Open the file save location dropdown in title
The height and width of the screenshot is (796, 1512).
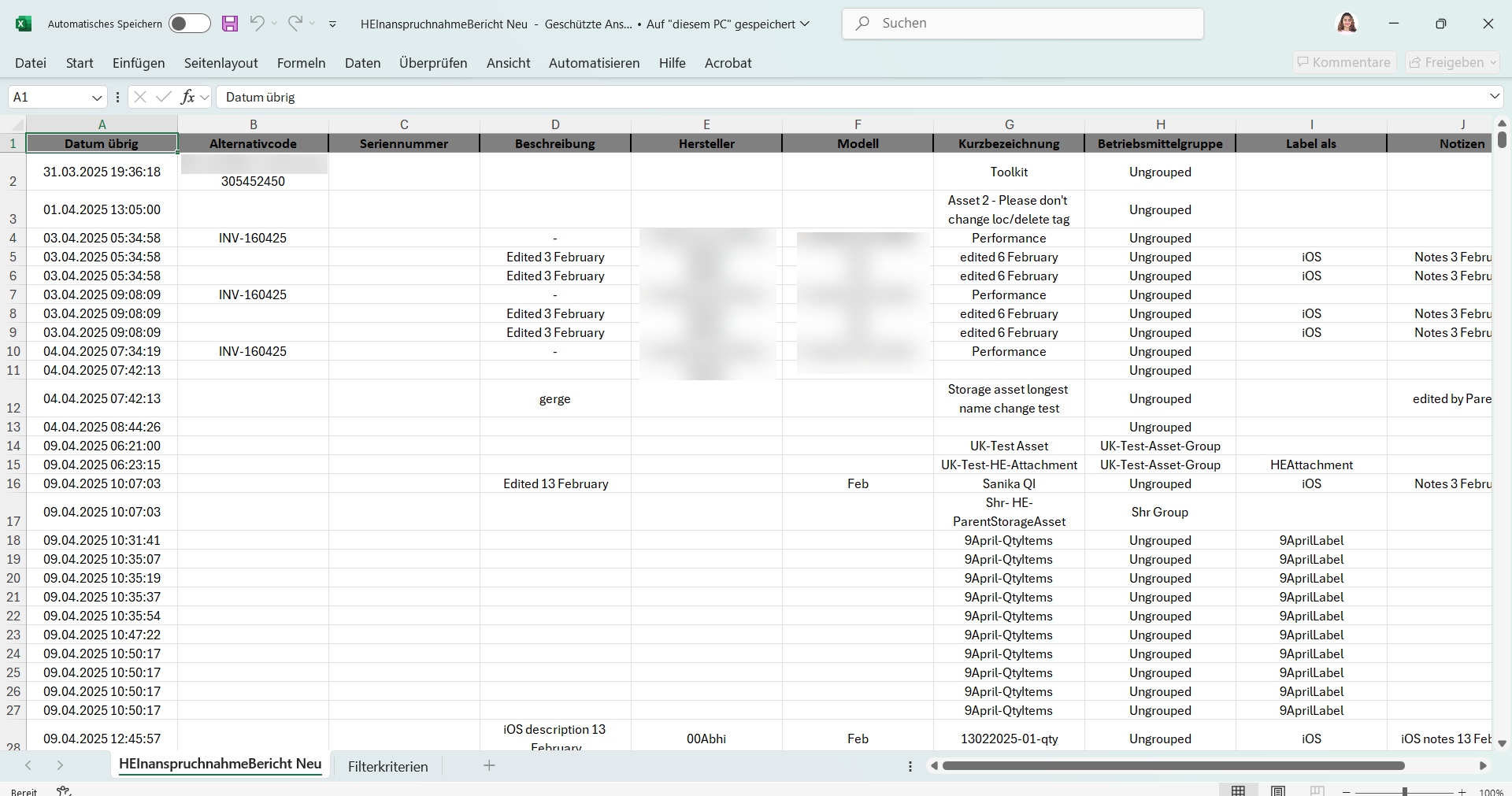[x=805, y=24]
